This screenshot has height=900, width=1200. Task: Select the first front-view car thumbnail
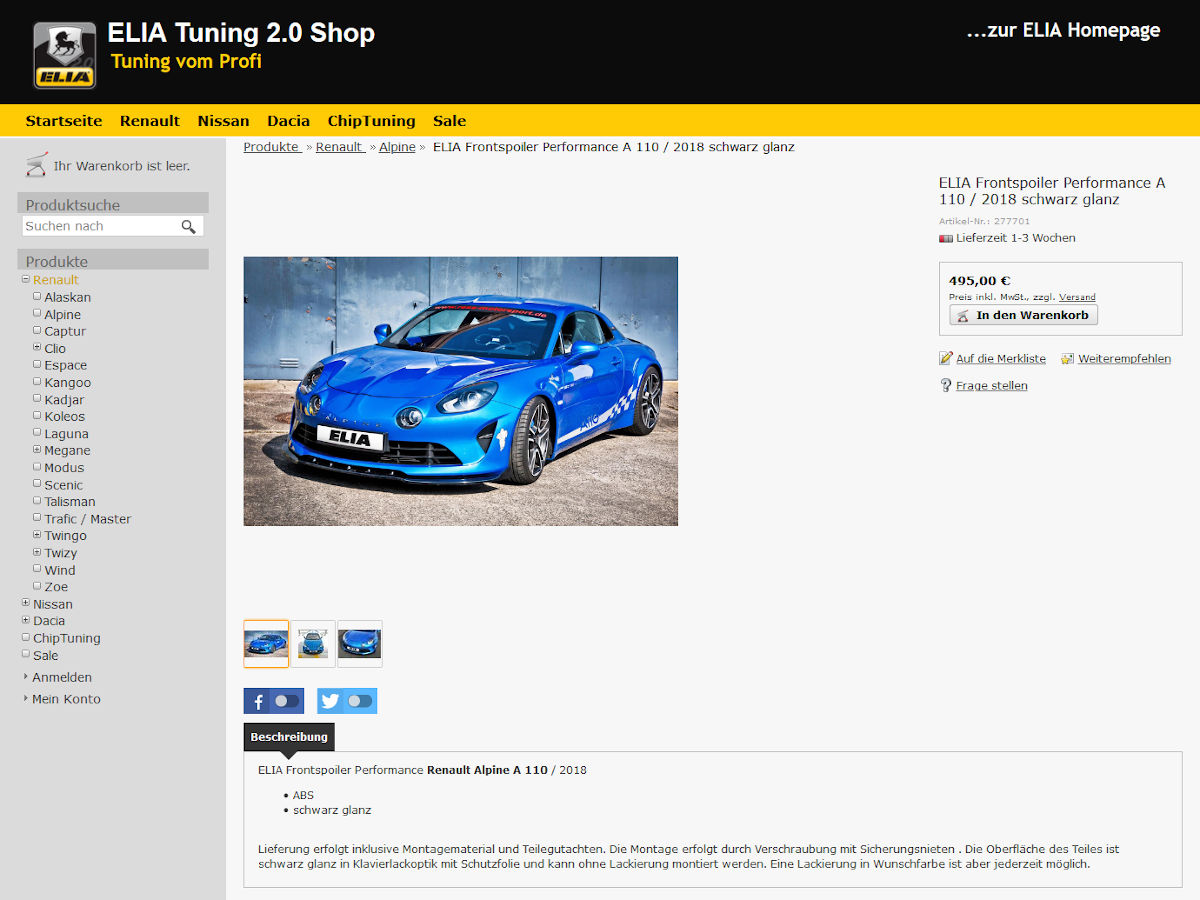[x=266, y=644]
